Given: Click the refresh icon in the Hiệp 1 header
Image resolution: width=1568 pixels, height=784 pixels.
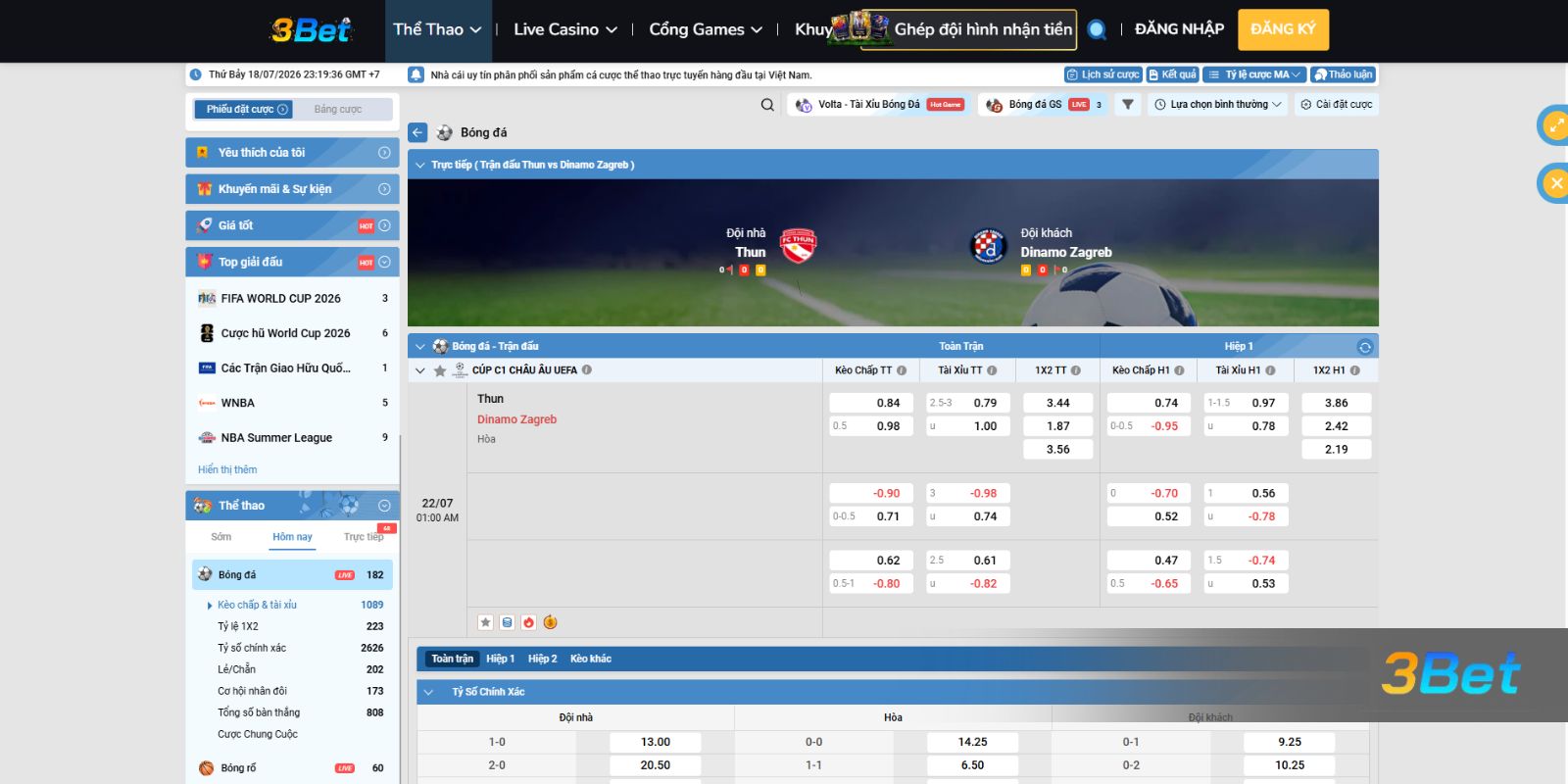Looking at the screenshot, I should (1364, 347).
